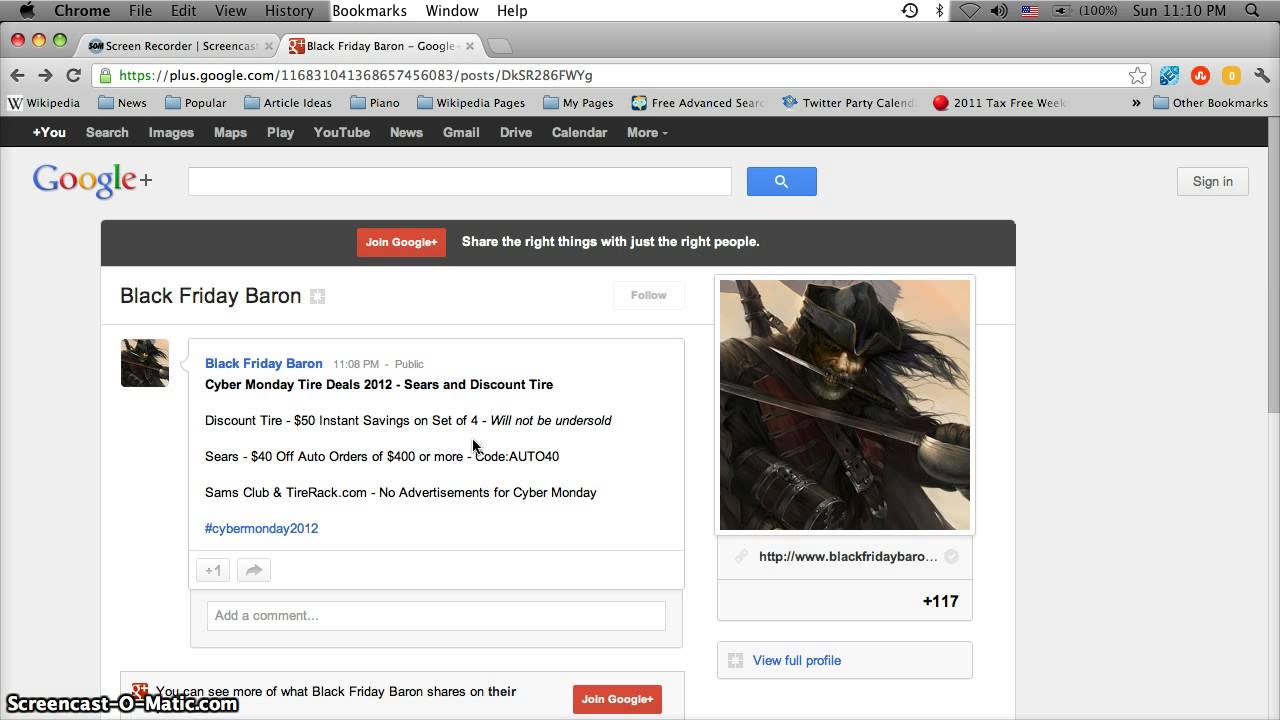Click the volume icon in menu bar
This screenshot has width=1280, height=720.
999,11
